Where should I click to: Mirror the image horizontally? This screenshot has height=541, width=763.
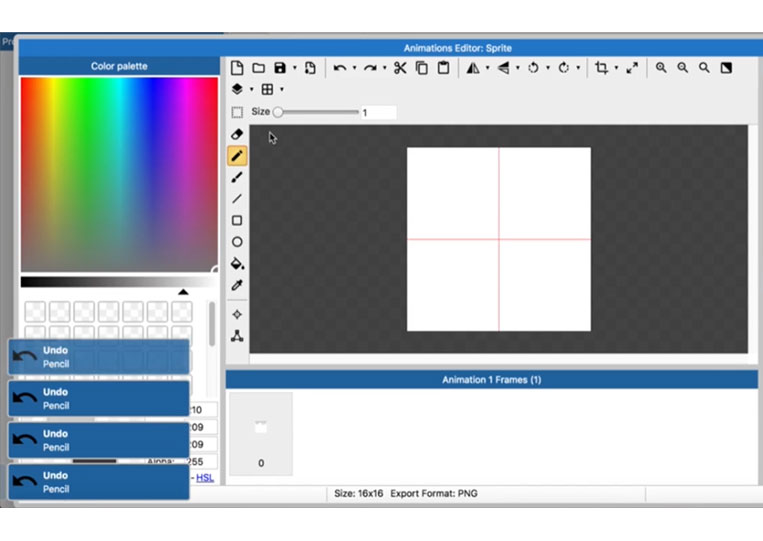pos(473,68)
